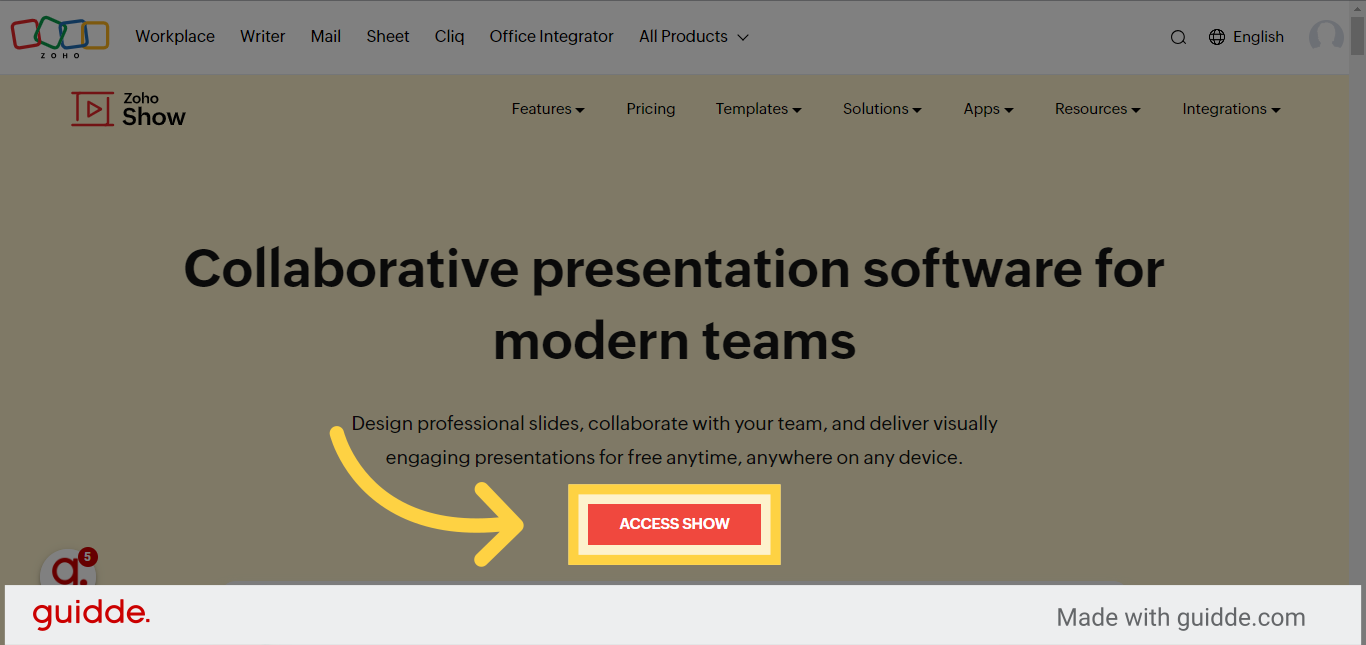Click the Zoho Show logo
Screen dimensions: 1366x645
128,109
